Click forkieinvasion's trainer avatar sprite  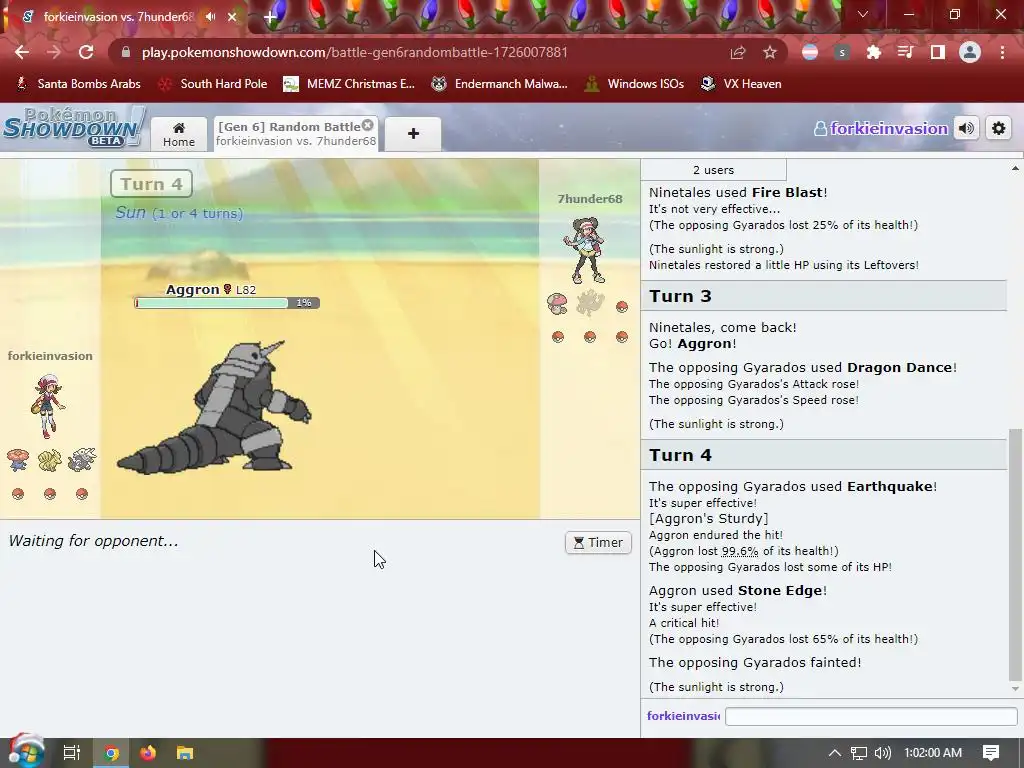[x=48, y=405]
